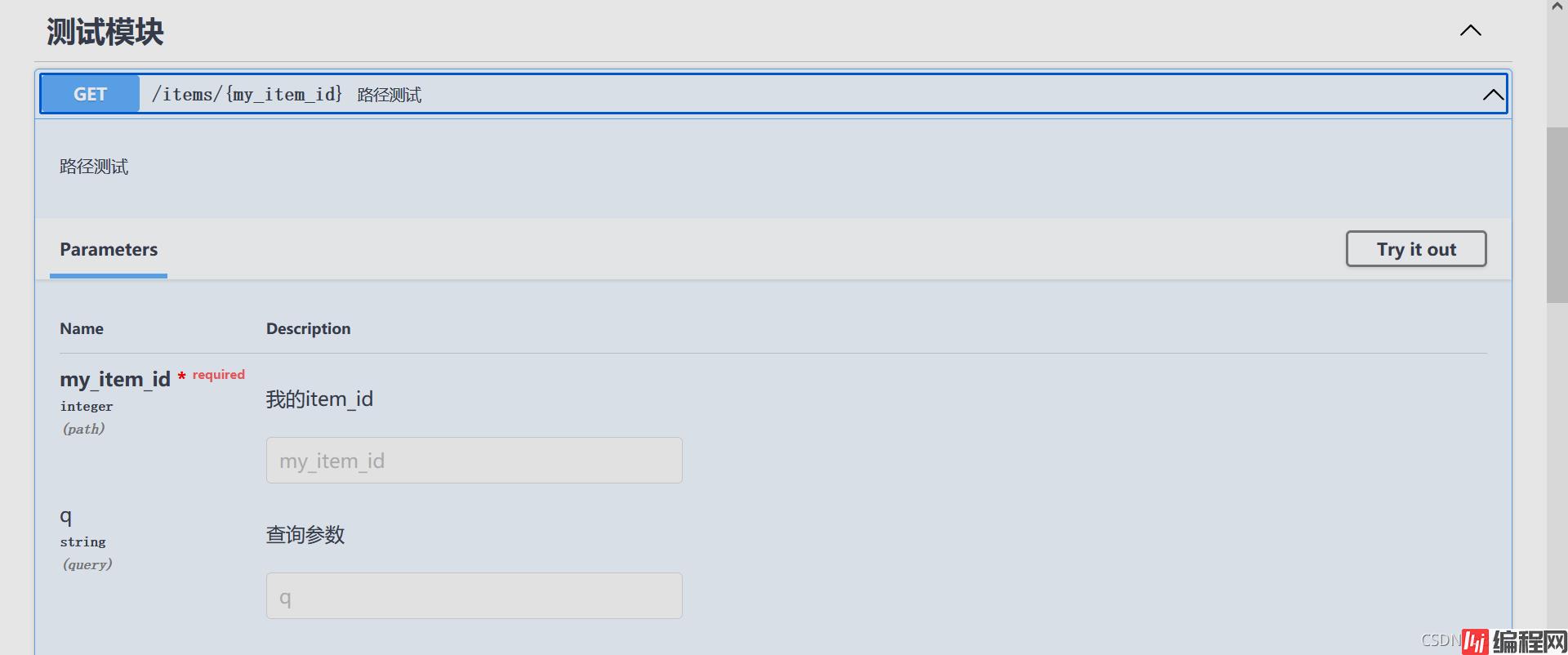Click the scrollbar up arrow
Screen dimensions: 1568x655
pos(1557,7)
